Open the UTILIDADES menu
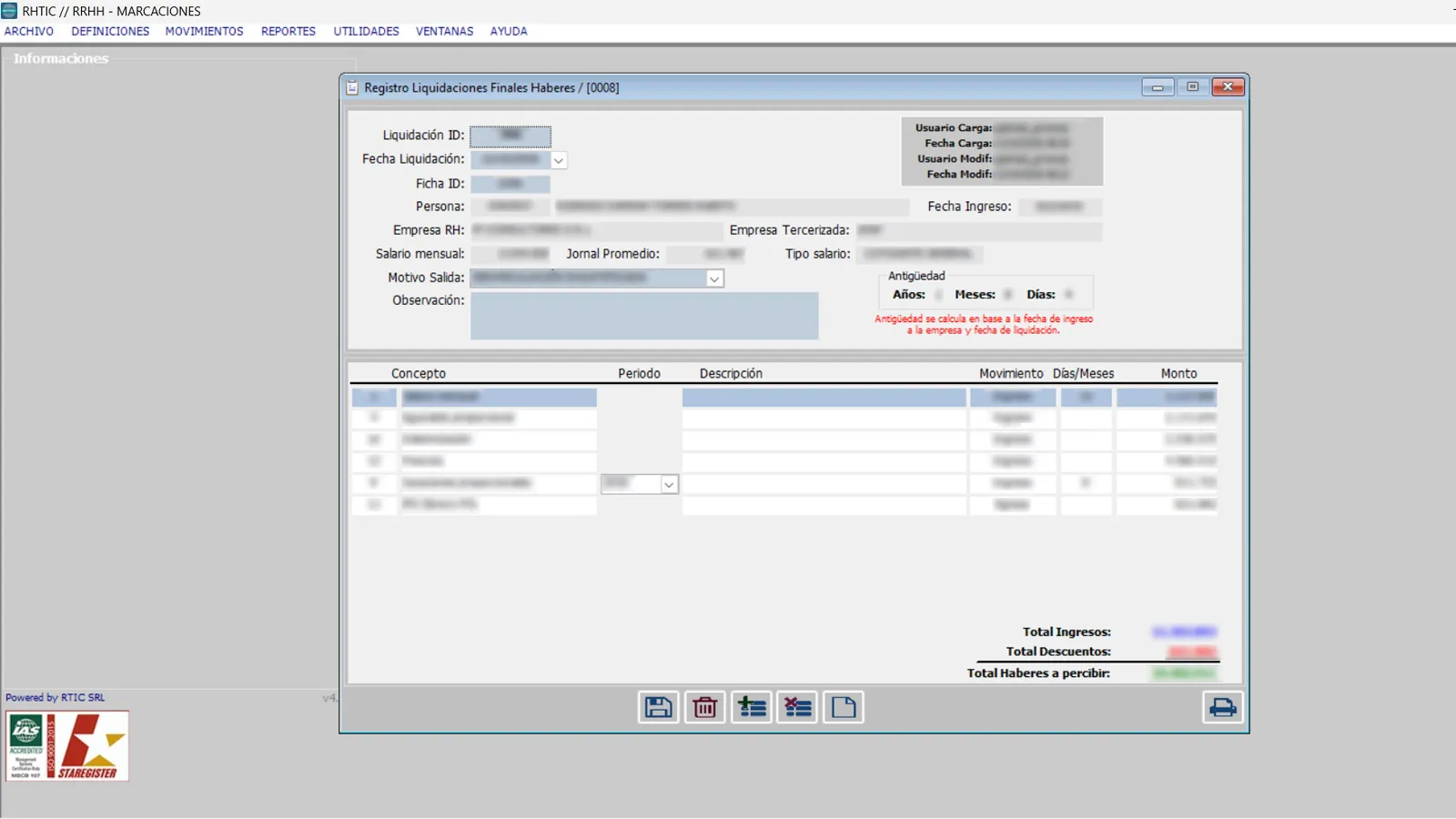1456x819 pixels. (366, 31)
